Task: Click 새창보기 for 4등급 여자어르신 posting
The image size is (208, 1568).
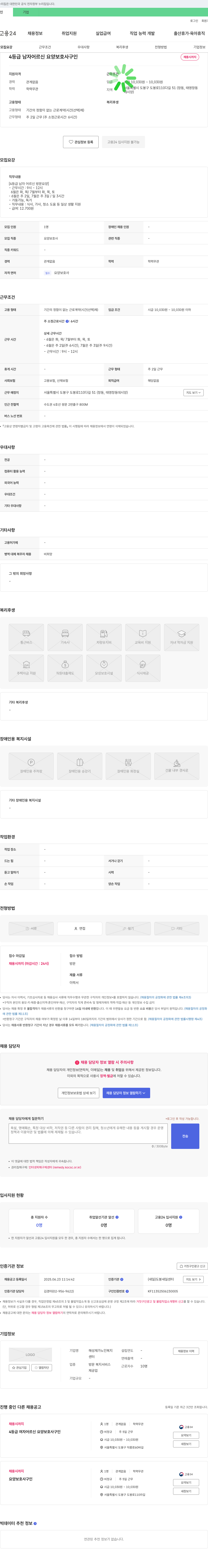Action: (186, 1444)
